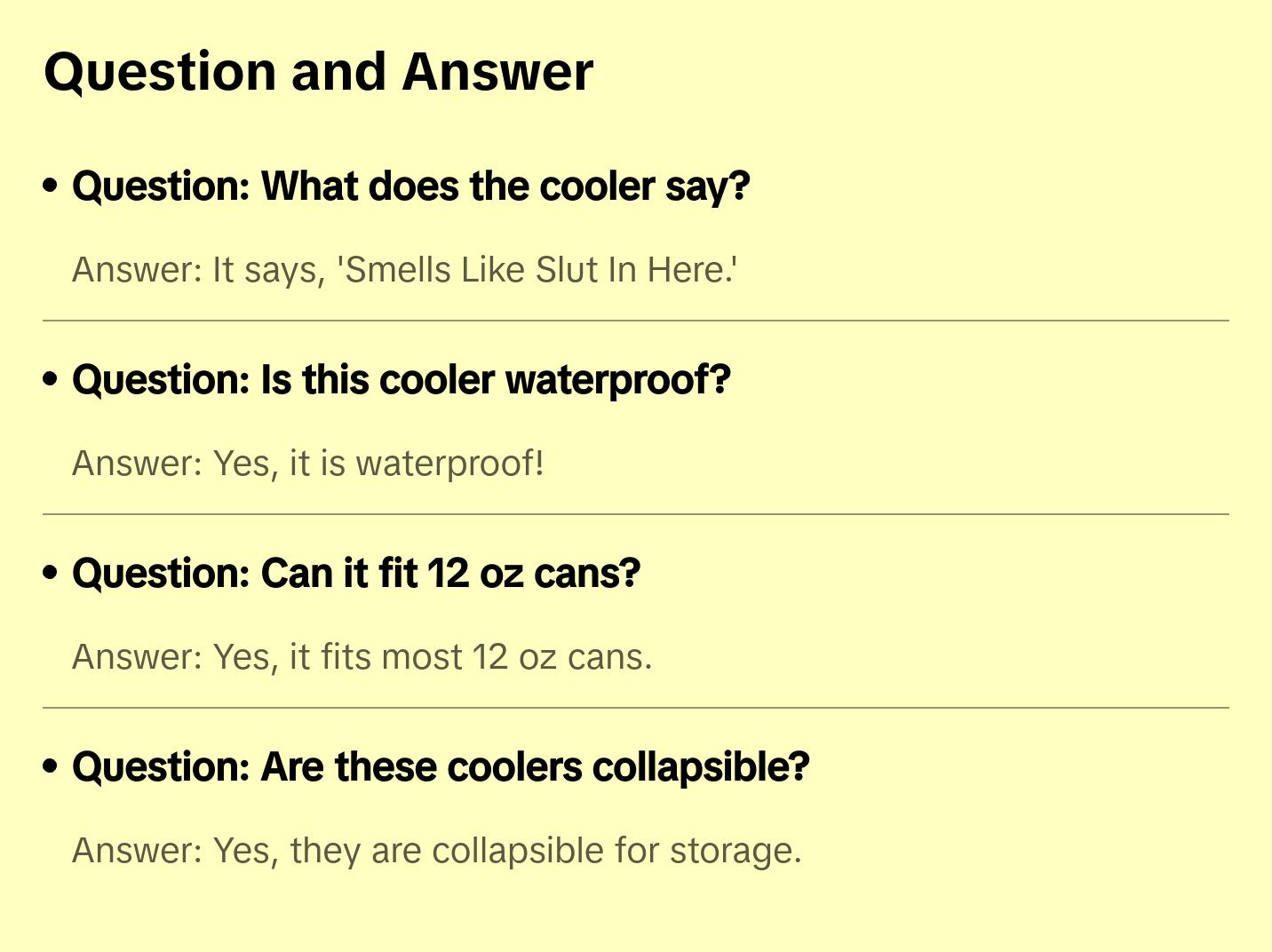This screenshot has width=1272, height=952.
Task: Click the divider line below the first answer
Action: point(635,321)
